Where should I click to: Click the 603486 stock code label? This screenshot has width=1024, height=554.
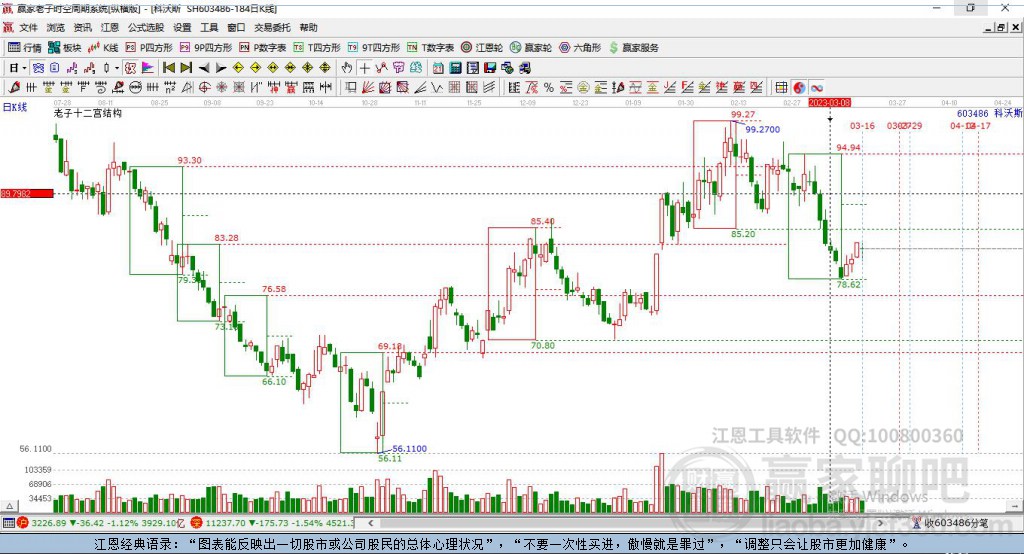pyautogui.click(x=972, y=114)
